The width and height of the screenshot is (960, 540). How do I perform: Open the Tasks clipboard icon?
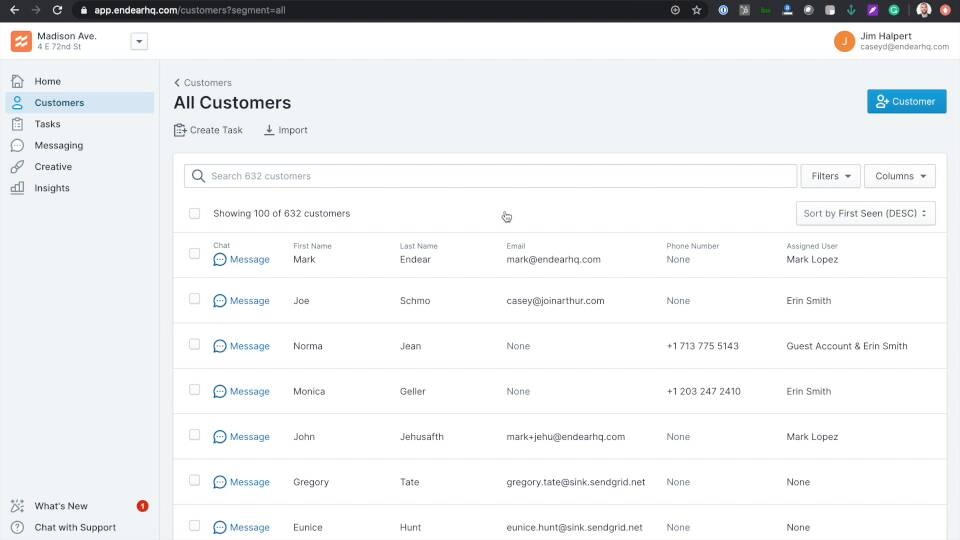click(x=17, y=124)
